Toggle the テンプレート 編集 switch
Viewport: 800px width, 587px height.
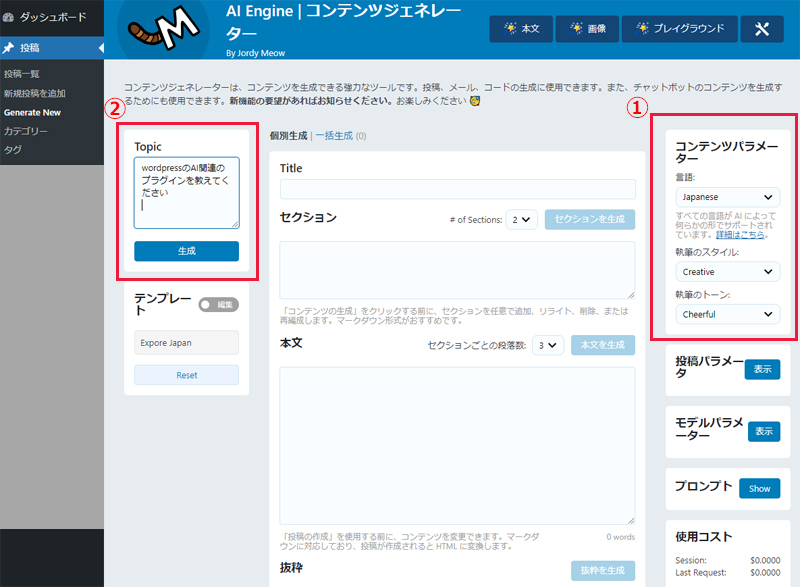pos(218,304)
